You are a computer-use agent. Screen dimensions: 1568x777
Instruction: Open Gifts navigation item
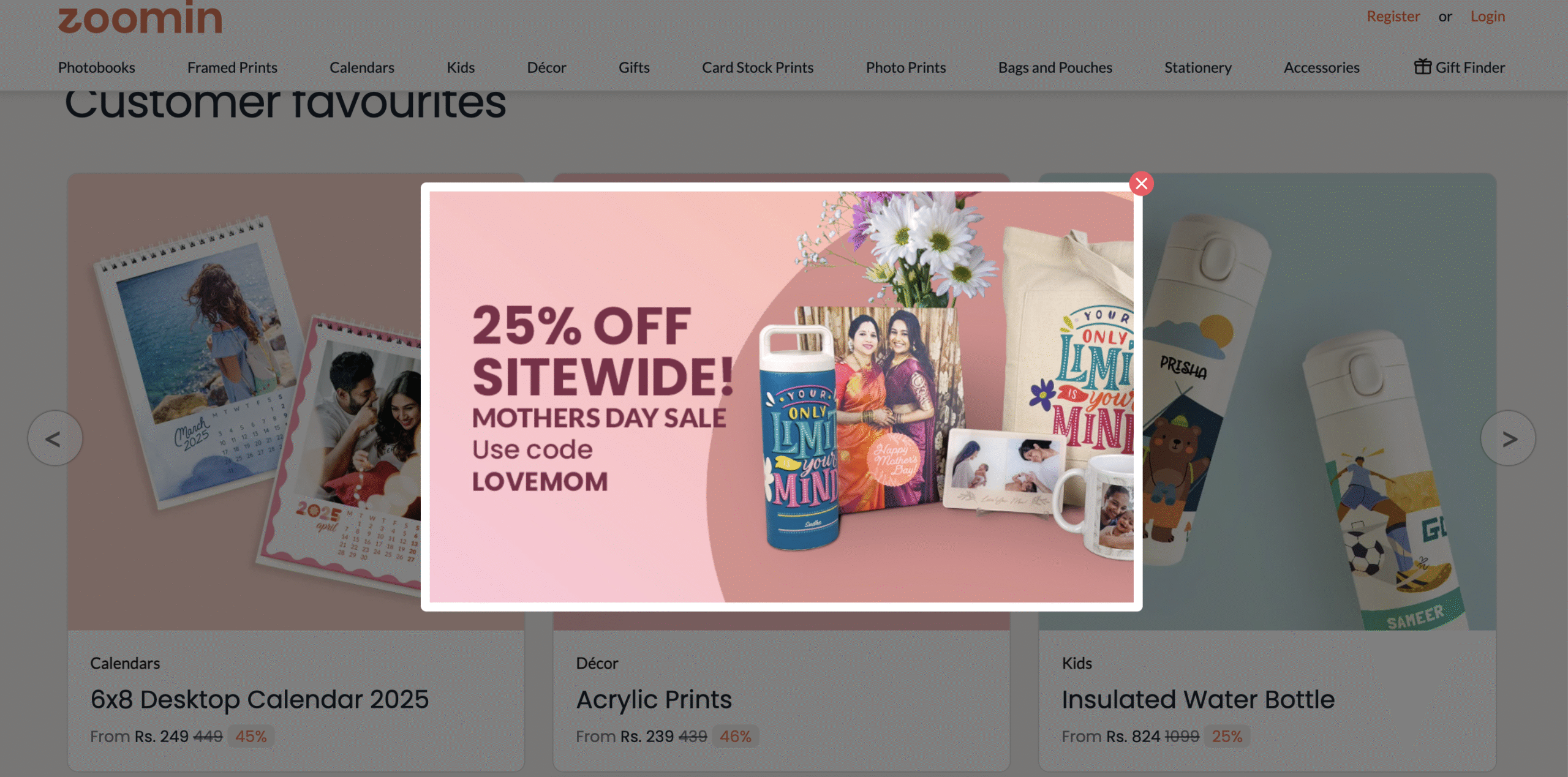pos(634,67)
